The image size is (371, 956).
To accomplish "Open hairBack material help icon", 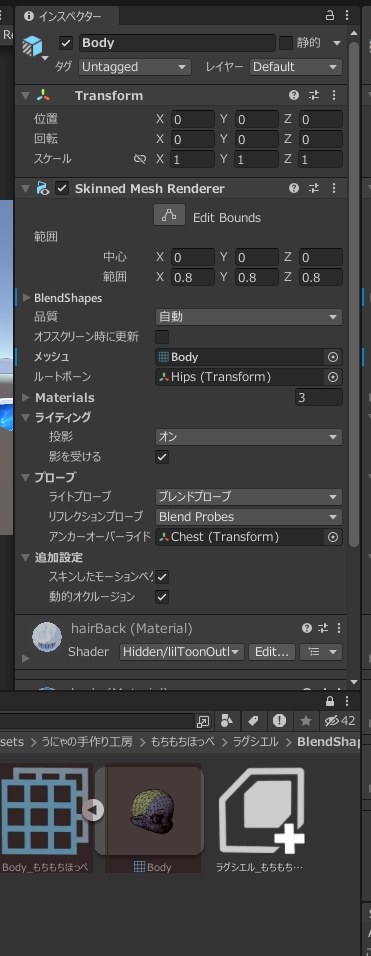I will [306, 628].
